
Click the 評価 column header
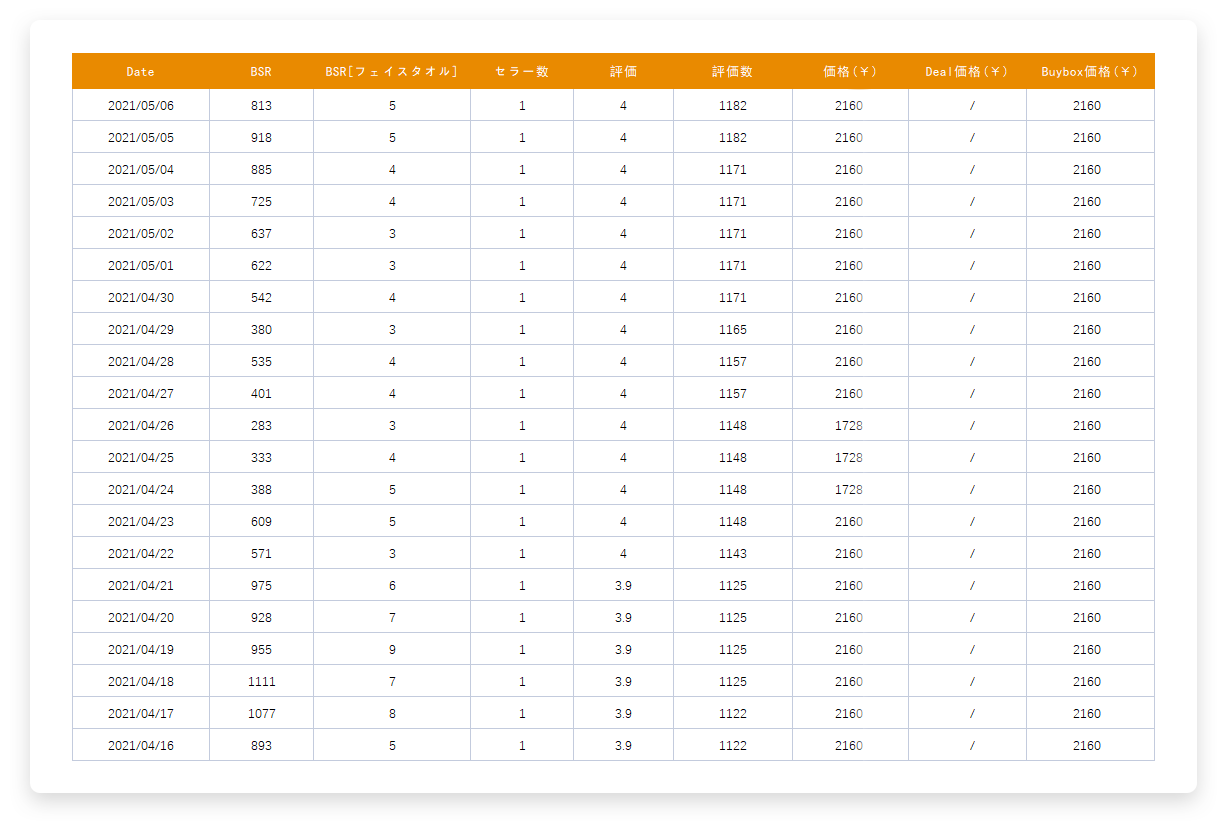tap(623, 72)
